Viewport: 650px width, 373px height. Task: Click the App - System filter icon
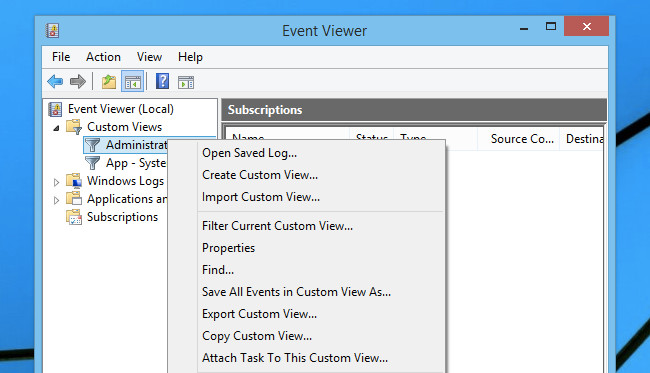[92, 163]
